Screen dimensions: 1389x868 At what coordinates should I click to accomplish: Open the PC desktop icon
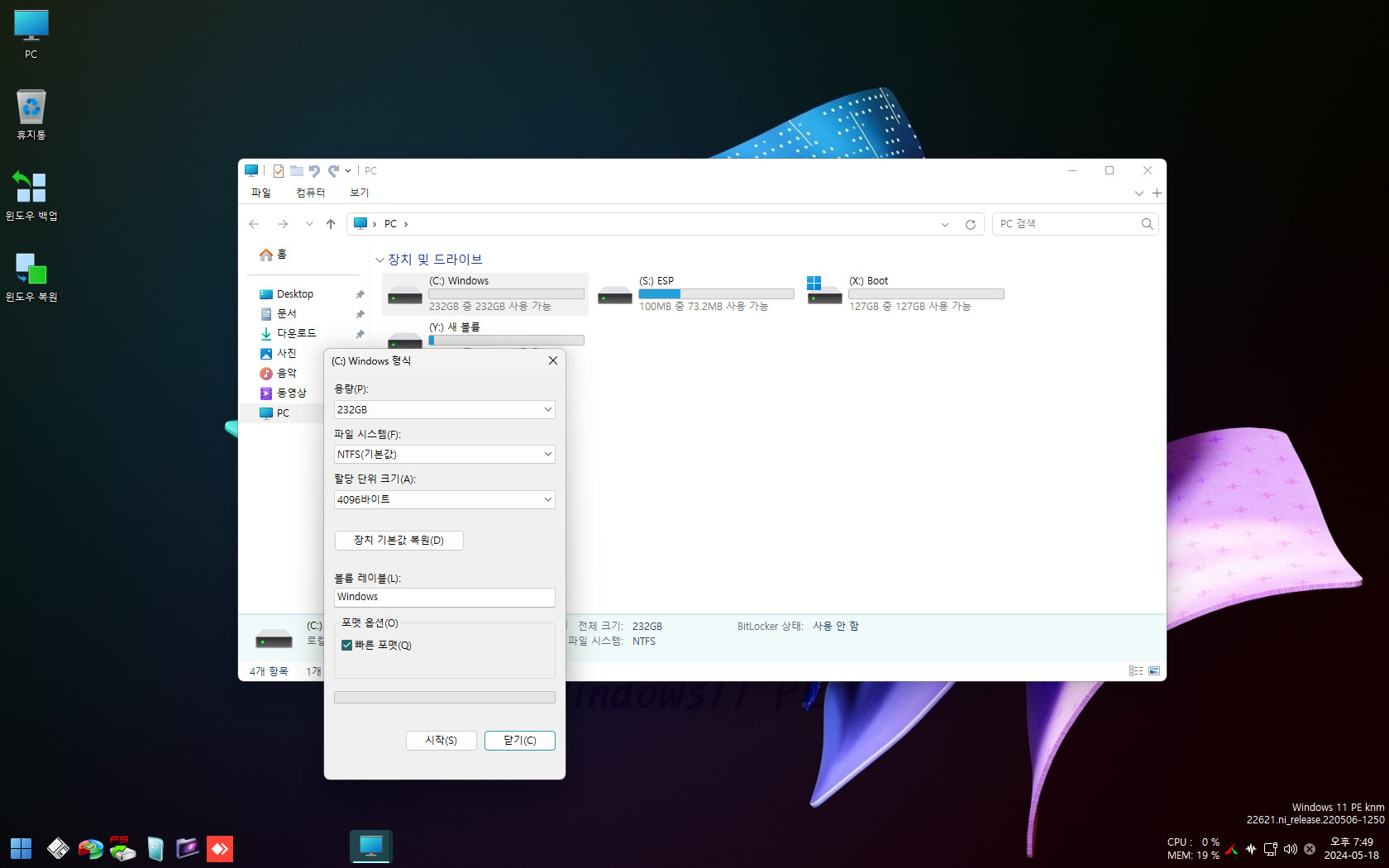click(x=31, y=34)
